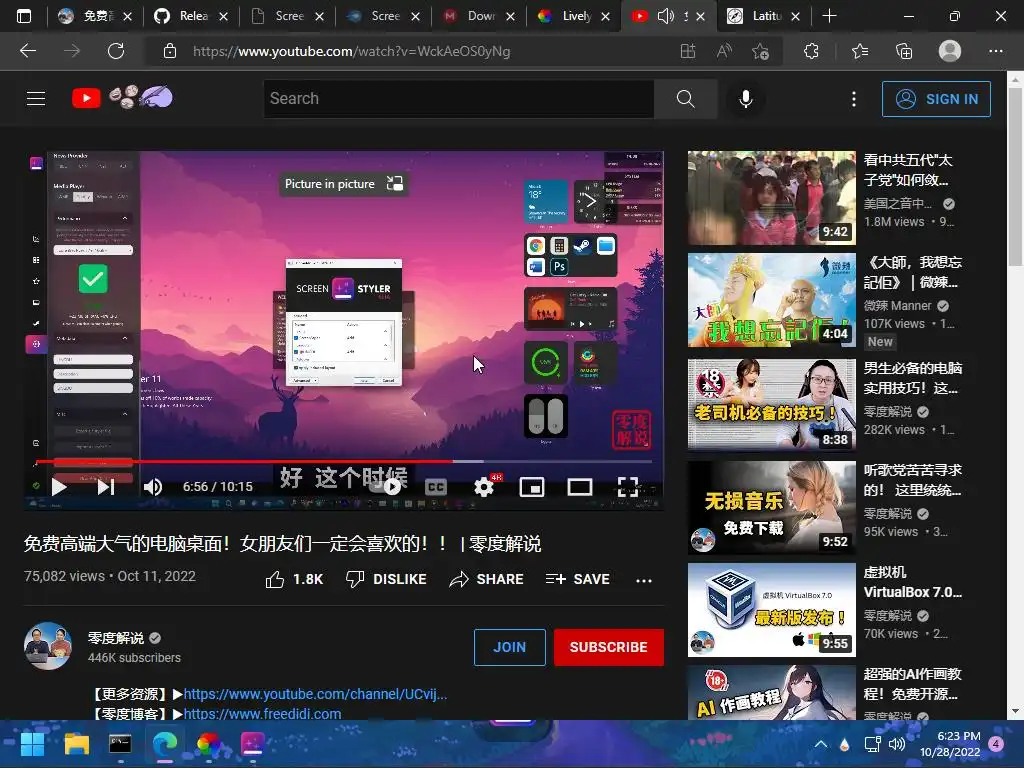
Task: Open Collections icon in toolbar
Action: 904,51
